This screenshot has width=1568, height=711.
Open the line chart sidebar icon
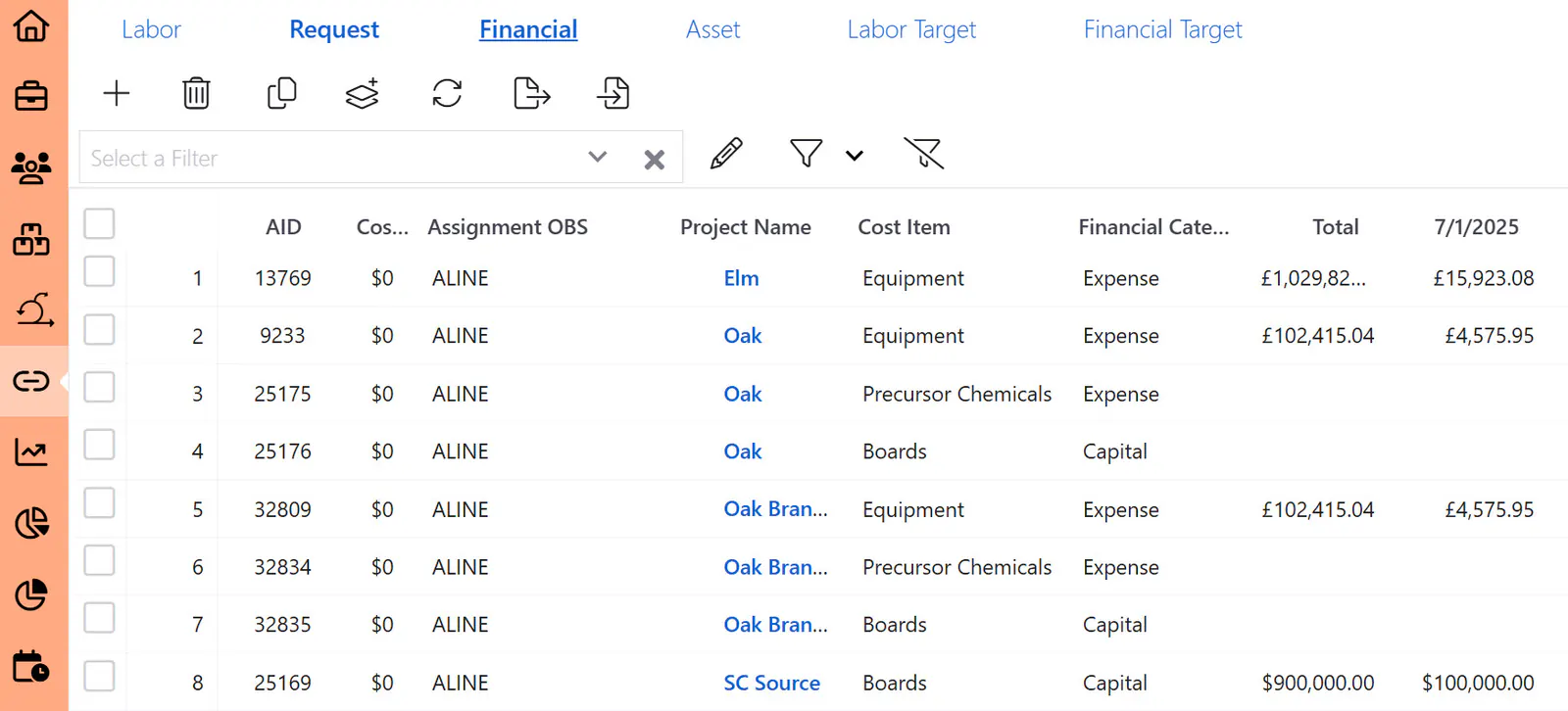point(31,451)
